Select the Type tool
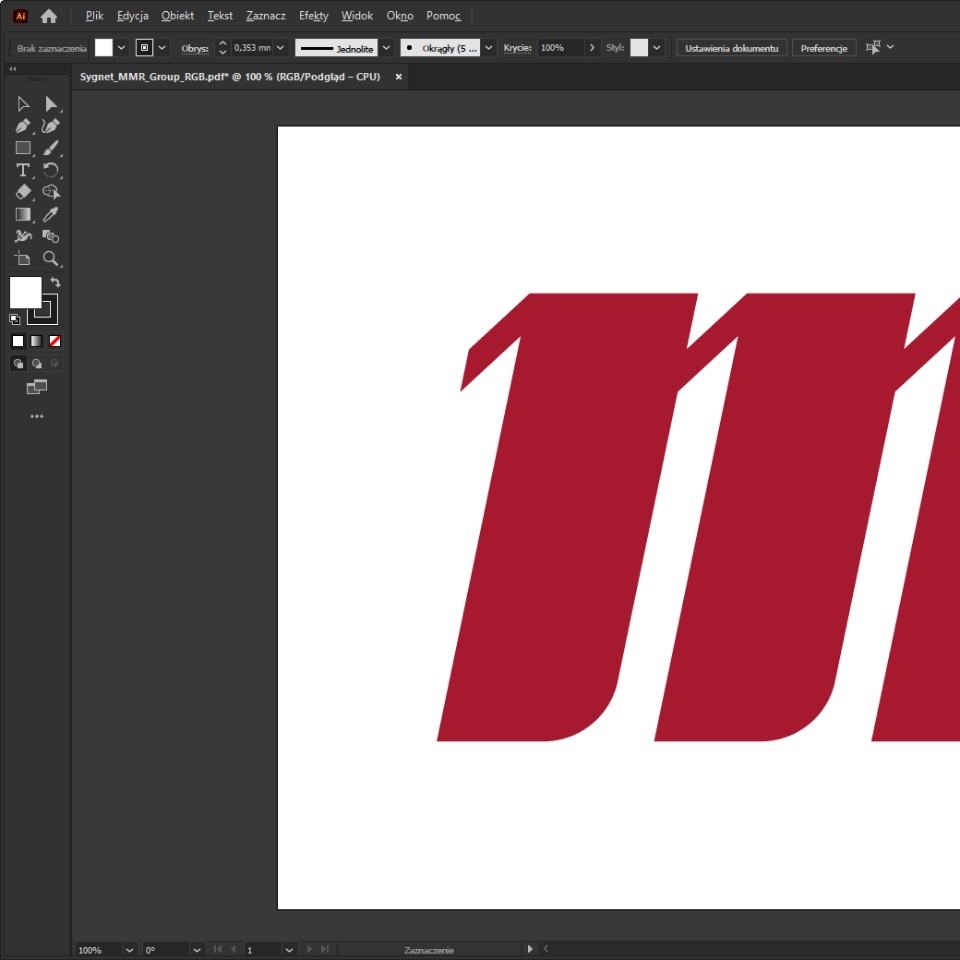This screenshot has height=960, width=960. 23,170
